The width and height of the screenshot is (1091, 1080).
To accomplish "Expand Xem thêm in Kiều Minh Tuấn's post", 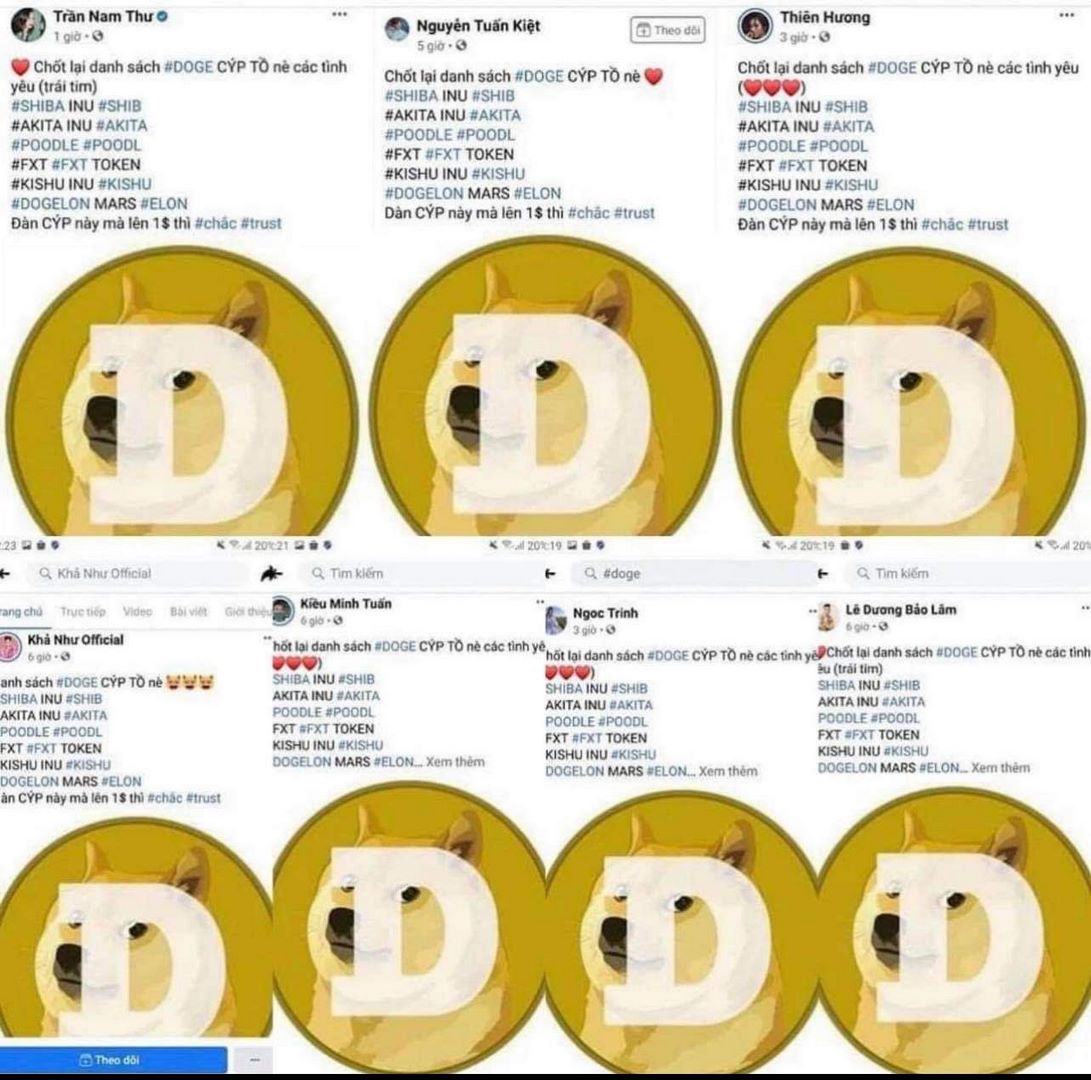I will (x=455, y=761).
